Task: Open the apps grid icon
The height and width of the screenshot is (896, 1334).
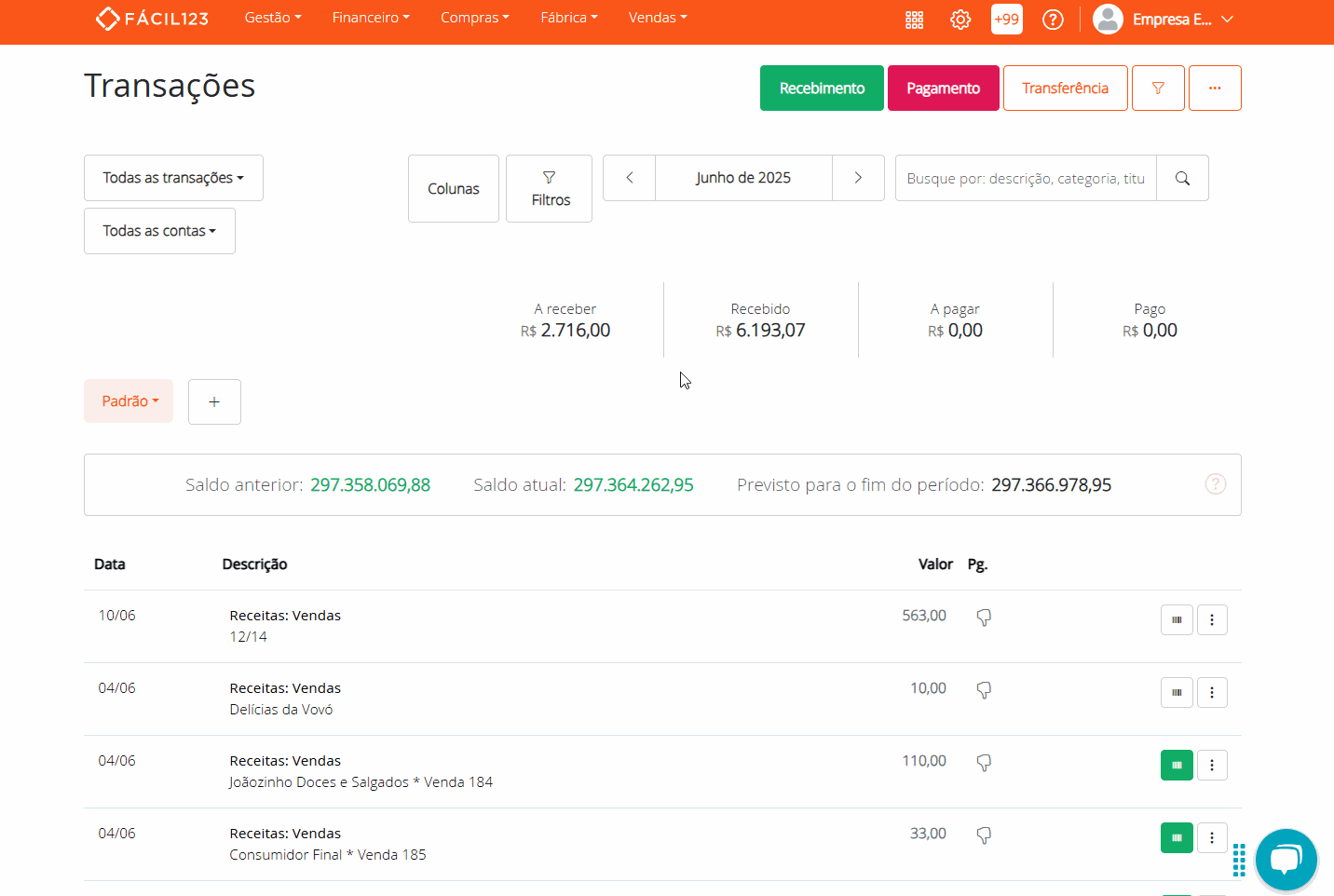Action: (x=915, y=20)
